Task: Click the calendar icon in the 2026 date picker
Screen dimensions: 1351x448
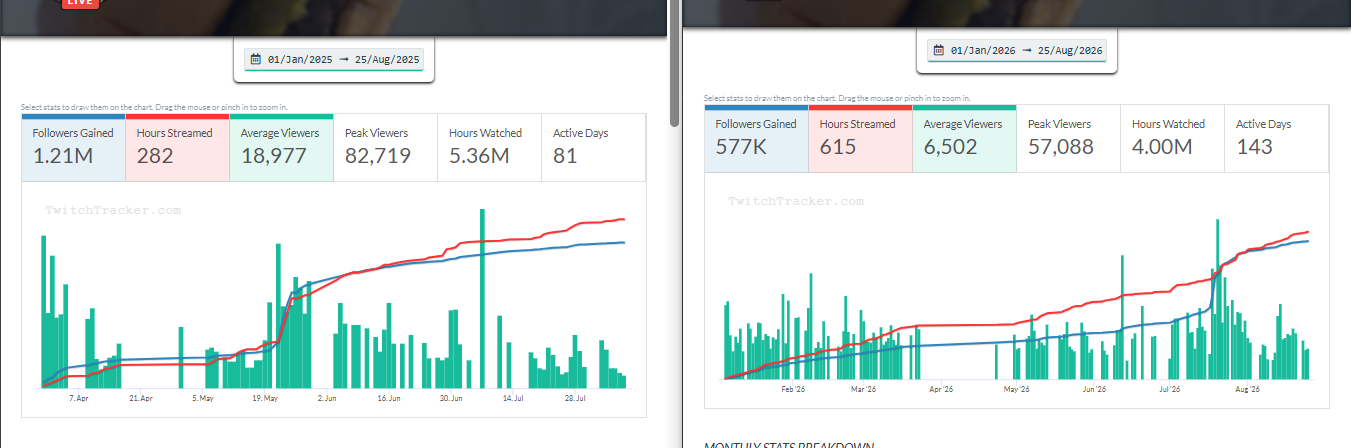Action: click(938, 50)
